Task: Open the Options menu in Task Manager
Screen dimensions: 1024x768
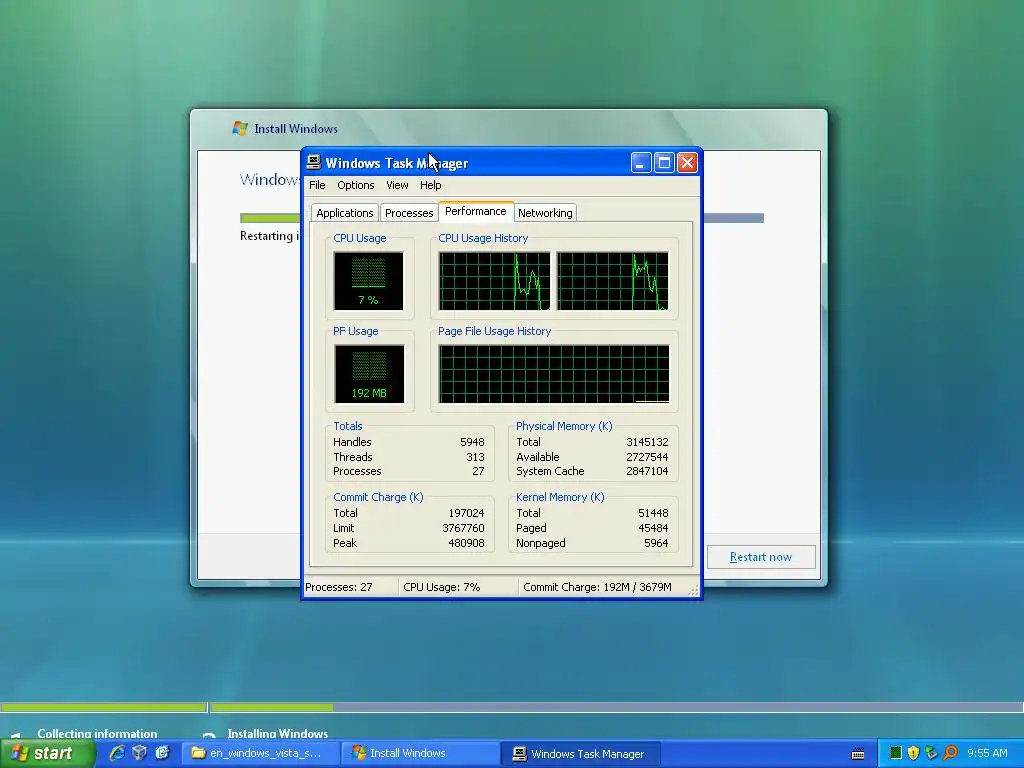Action: pos(355,185)
